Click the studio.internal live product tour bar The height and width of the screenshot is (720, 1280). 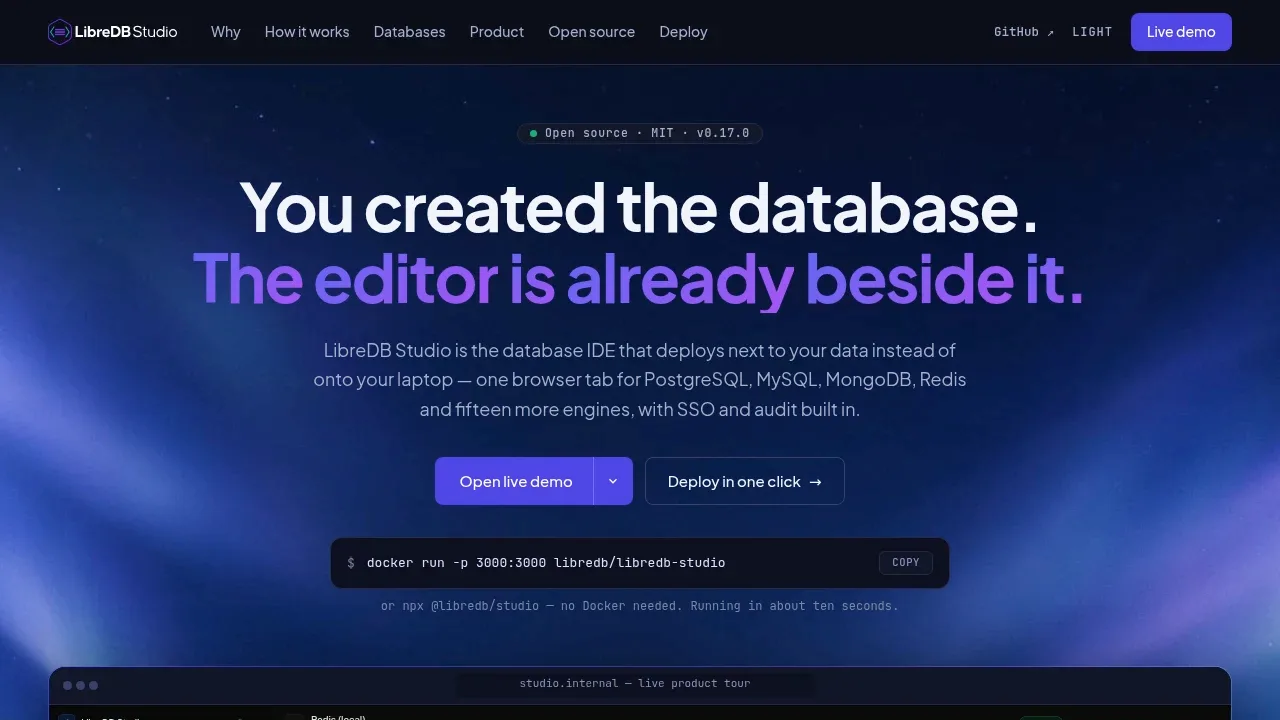pyautogui.click(x=635, y=684)
